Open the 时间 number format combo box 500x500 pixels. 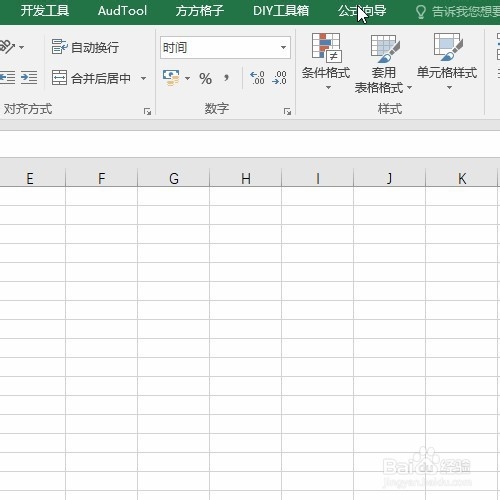[x=225, y=48]
